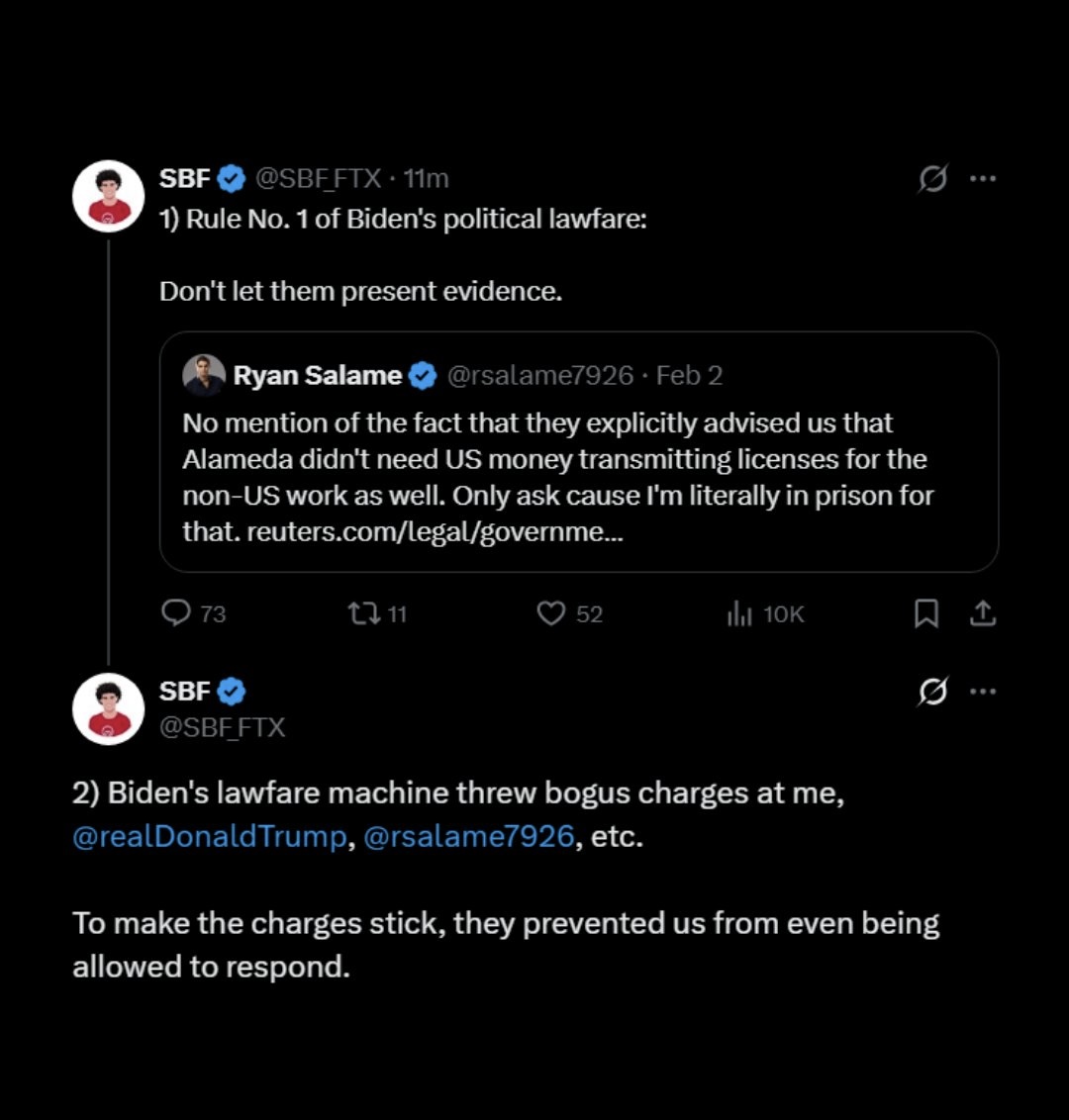Viewport: 1069px width, 1120px height.
Task: Like the first SBF post
Action: [x=550, y=614]
